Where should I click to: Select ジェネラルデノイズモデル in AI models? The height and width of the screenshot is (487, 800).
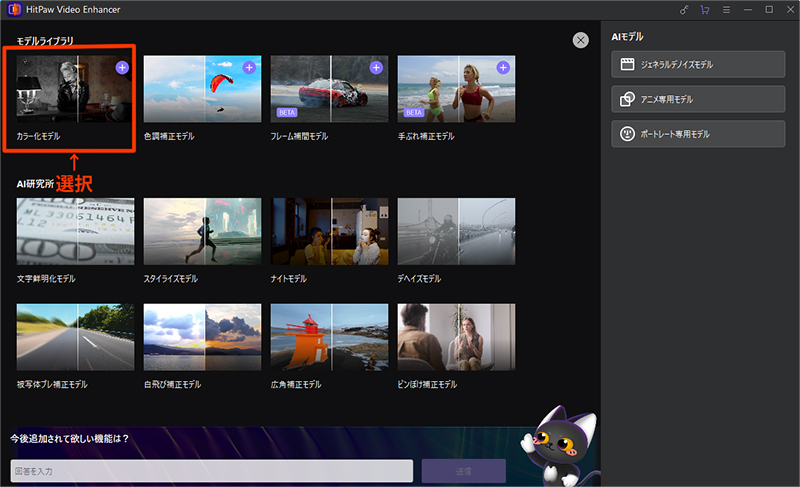(x=698, y=64)
